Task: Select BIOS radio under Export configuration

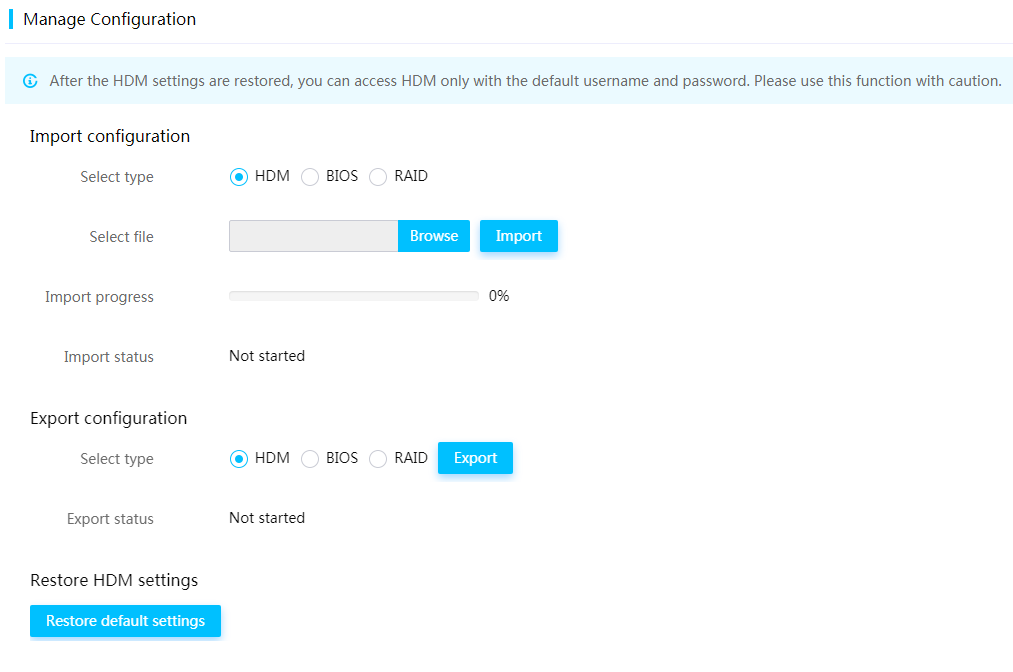Action: pos(310,459)
